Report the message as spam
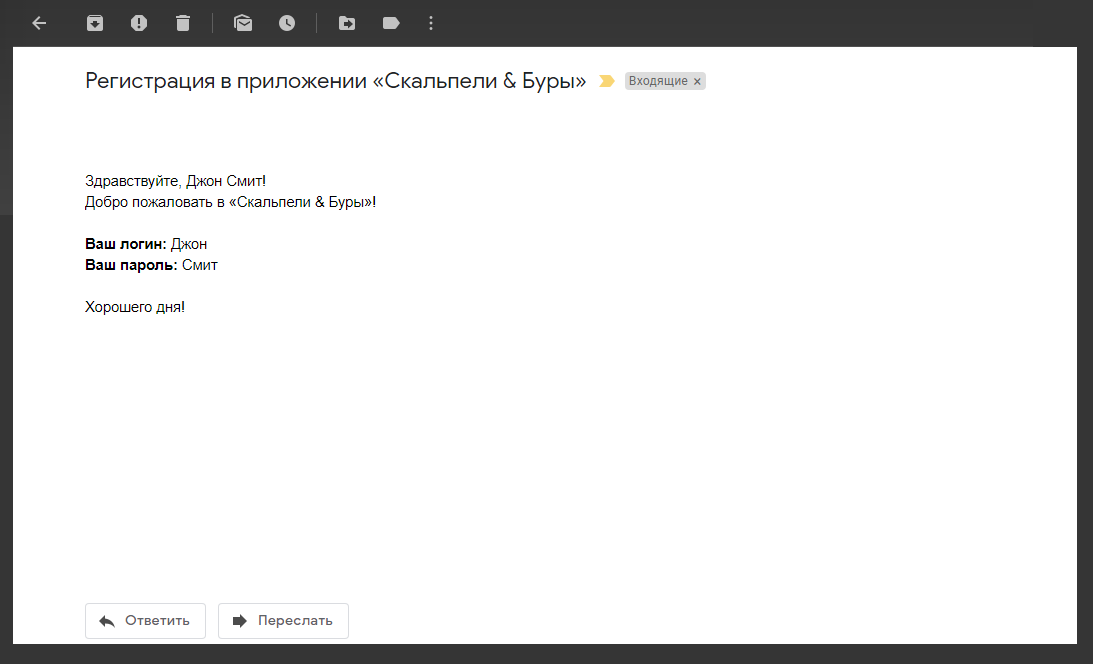 [139, 23]
